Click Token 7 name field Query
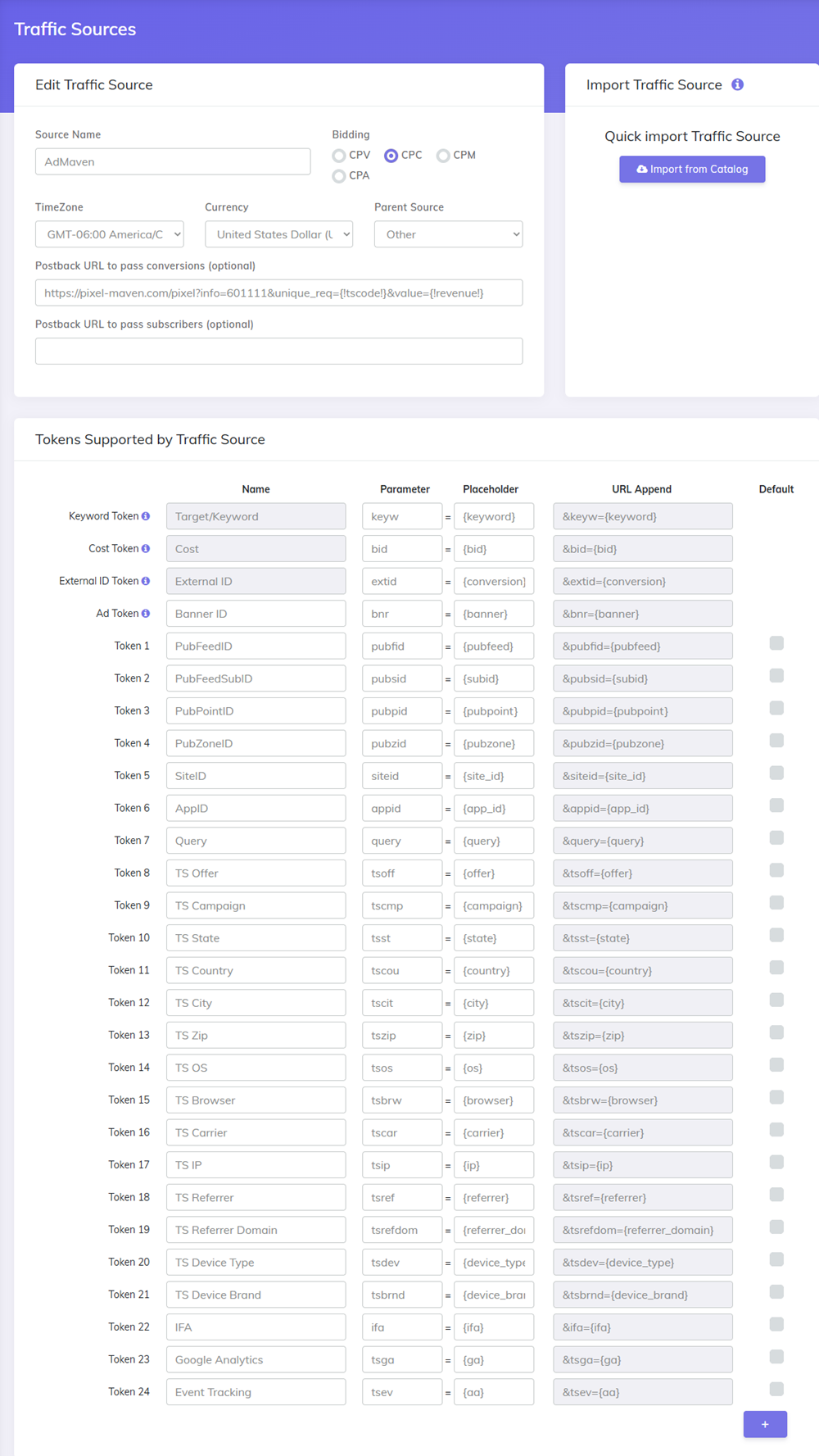This screenshot has height=1456, width=819. click(256, 841)
